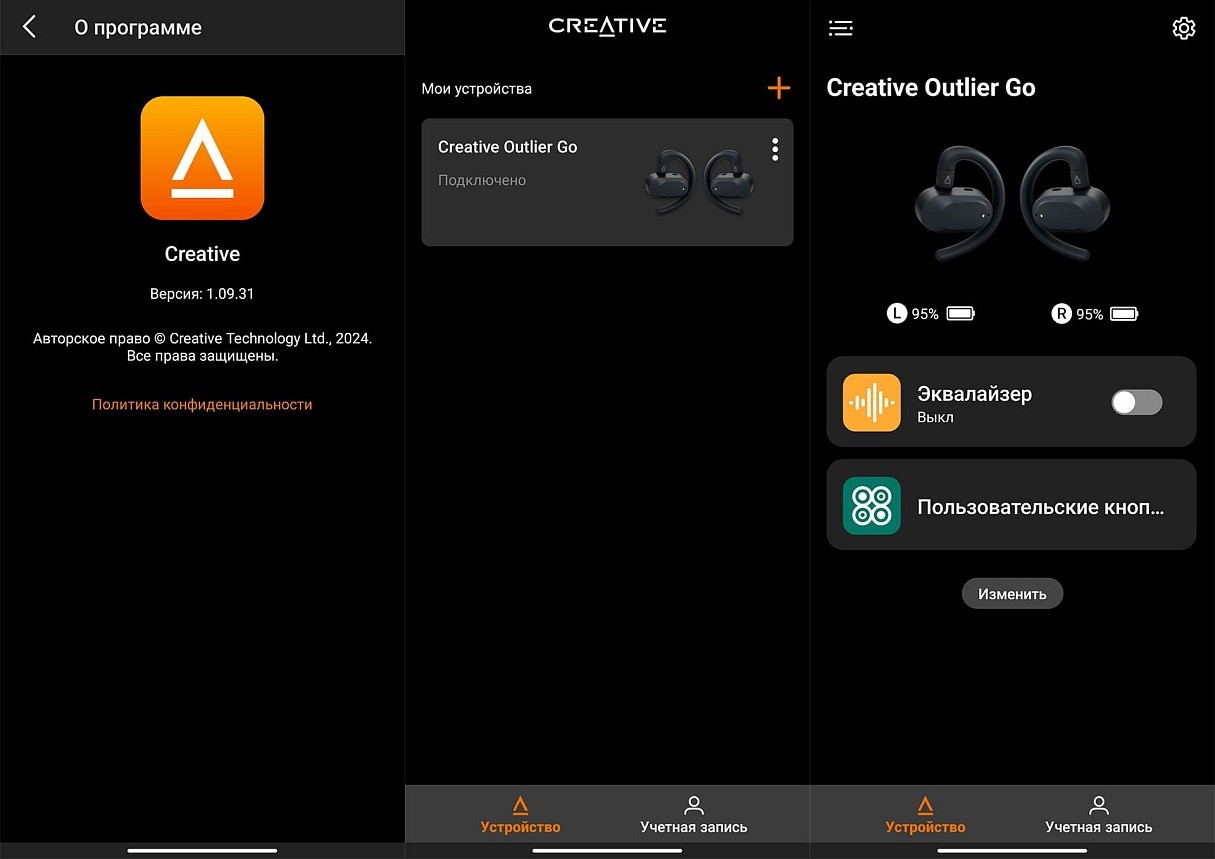1215x859 pixels.
Task: Open the Политика конфиденциальности link
Action: (x=202, y=405)
